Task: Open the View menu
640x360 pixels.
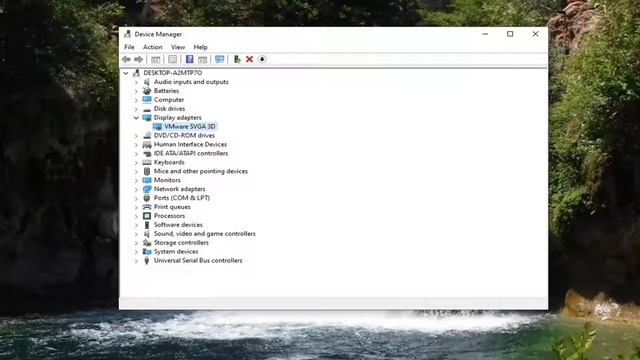Action: pyautogui.click(x=178, y=47)
